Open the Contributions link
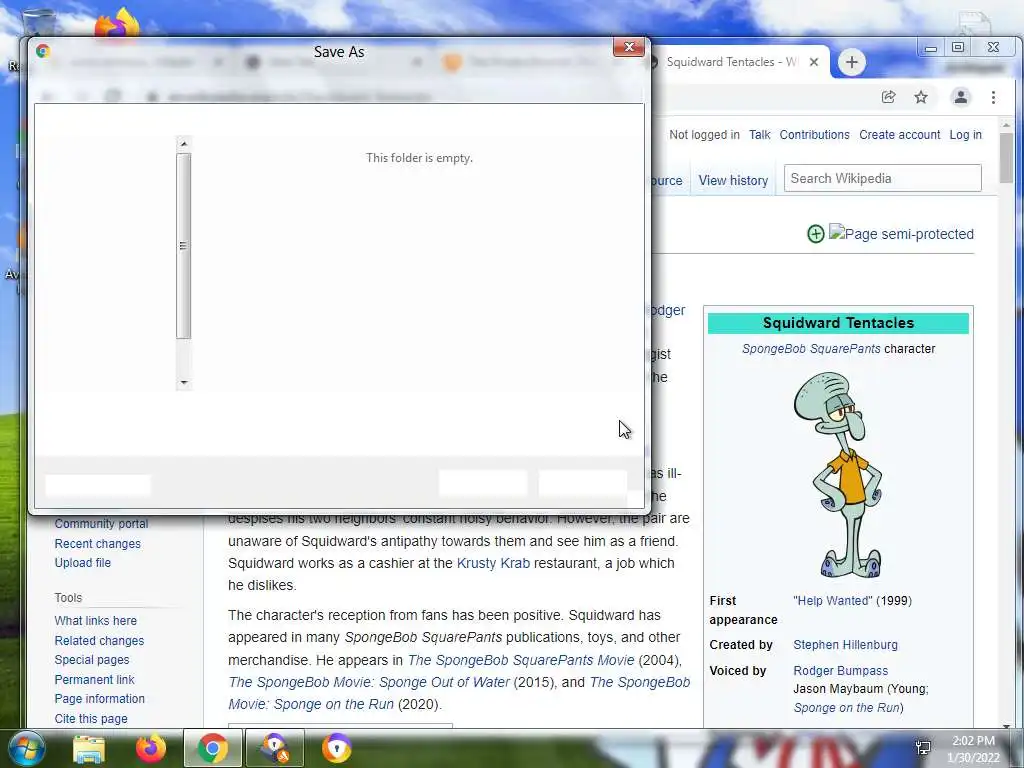This screenshot has width=1024, height=768. point(814,135)
